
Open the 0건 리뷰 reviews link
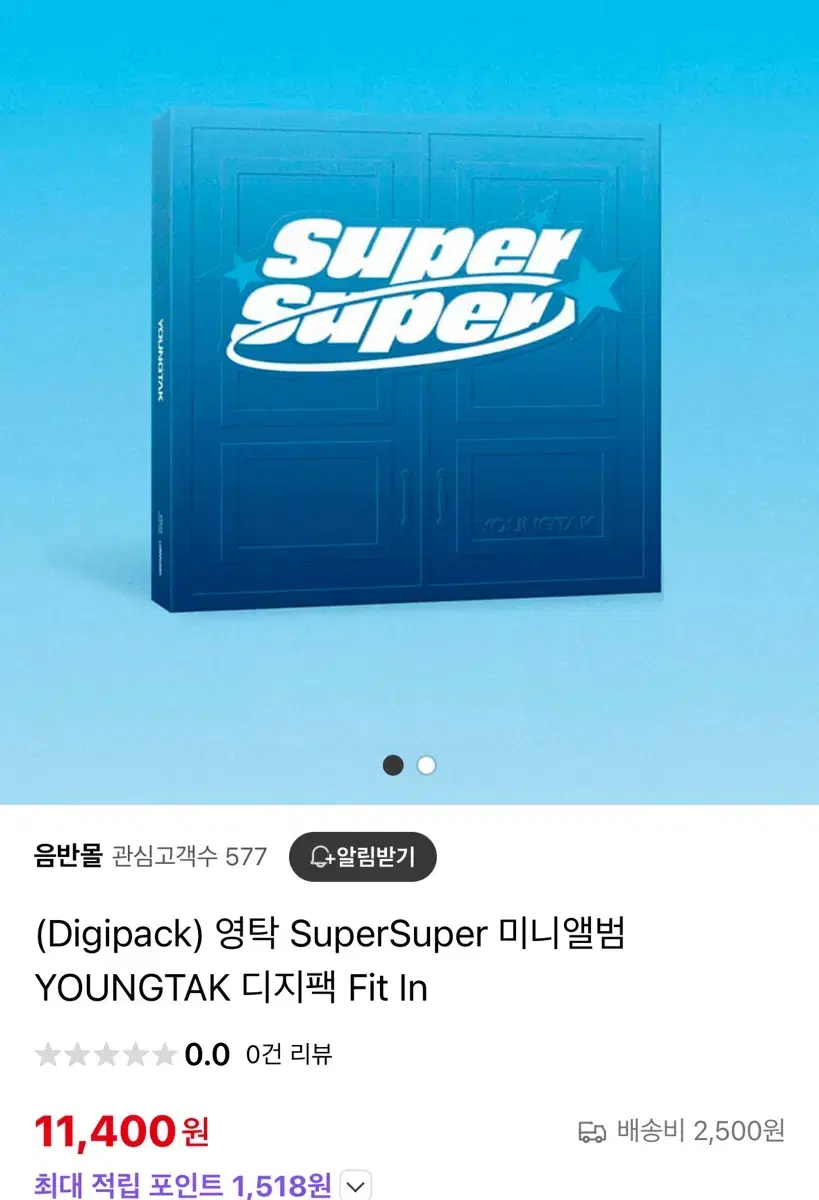[x=289, y=1053]
